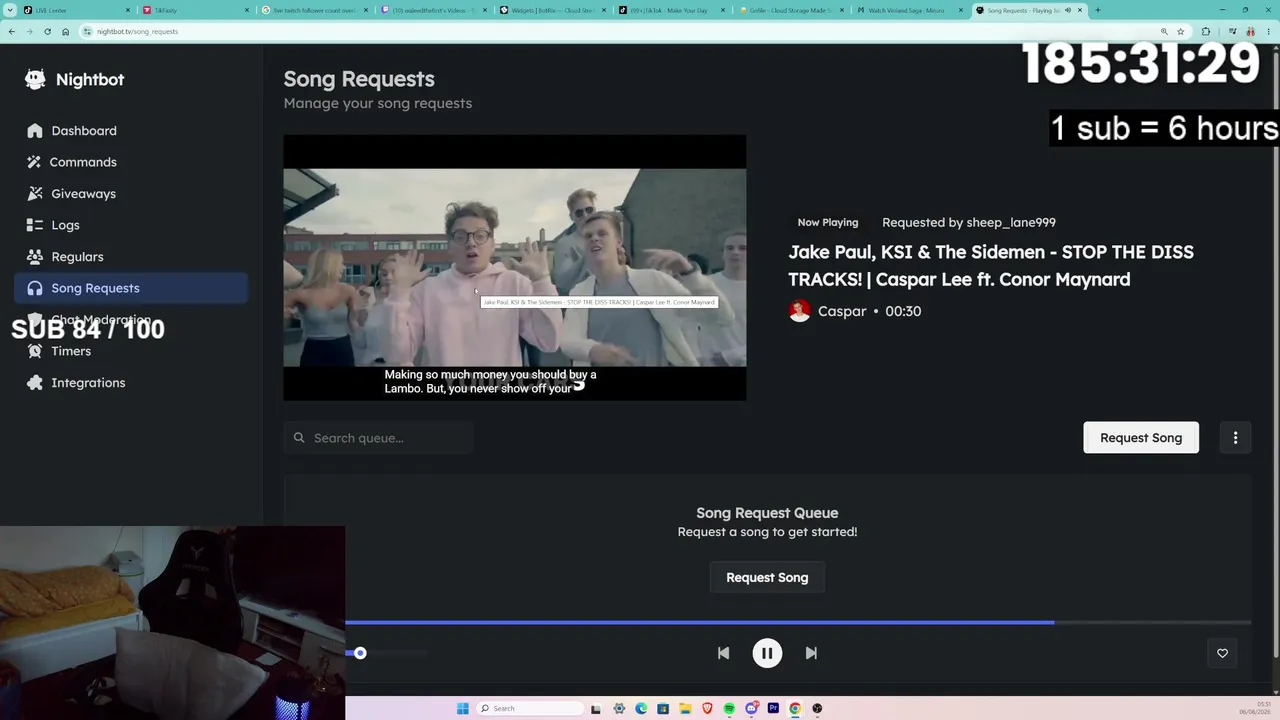Image resolution: width=1280 pixels, height=720 pixels.
Task: Click the Dashboard home icon
Action: coord(35,131)
